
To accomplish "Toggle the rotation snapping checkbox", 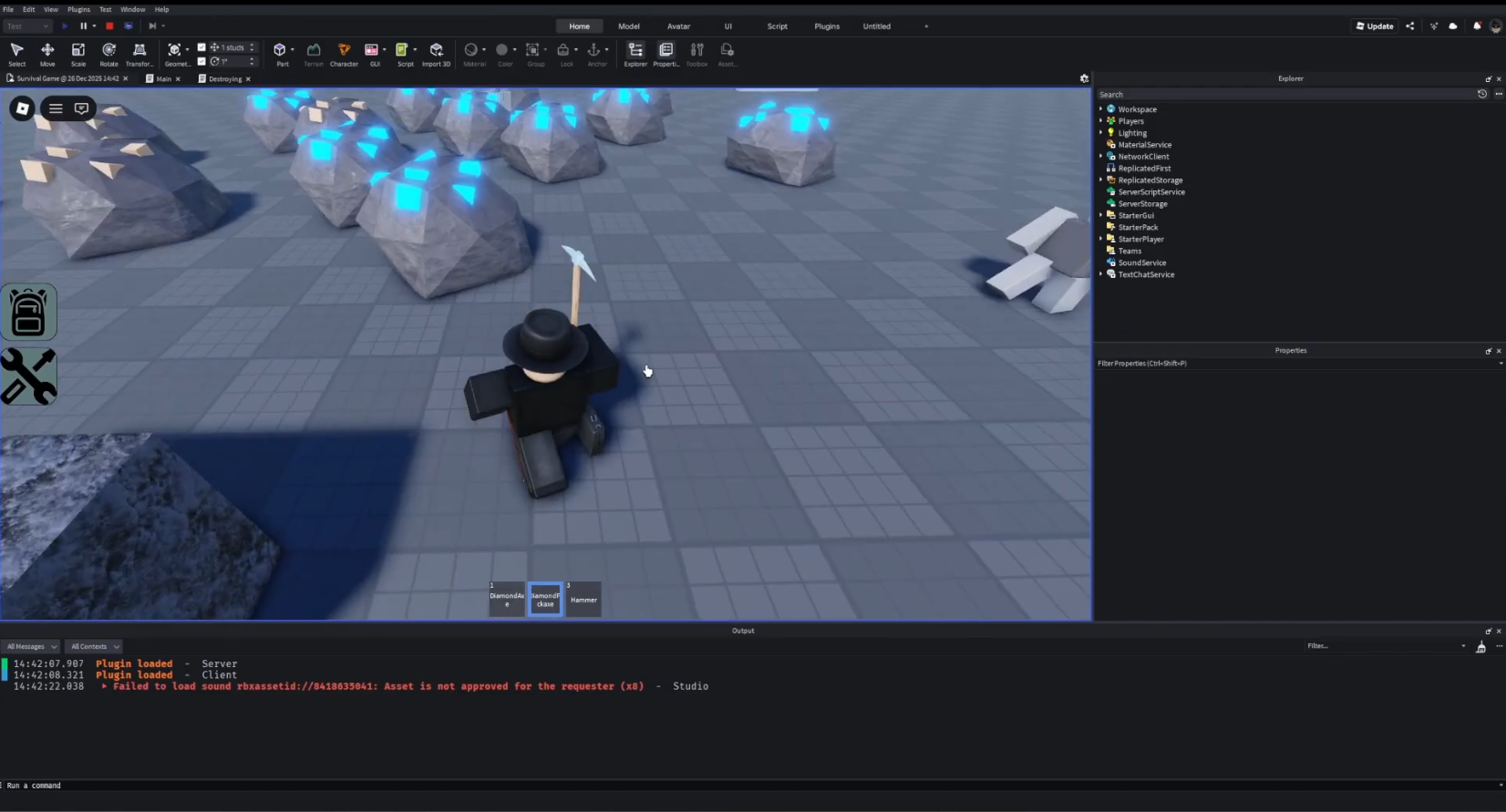I will pyautogui.click(x=201, y=61).
